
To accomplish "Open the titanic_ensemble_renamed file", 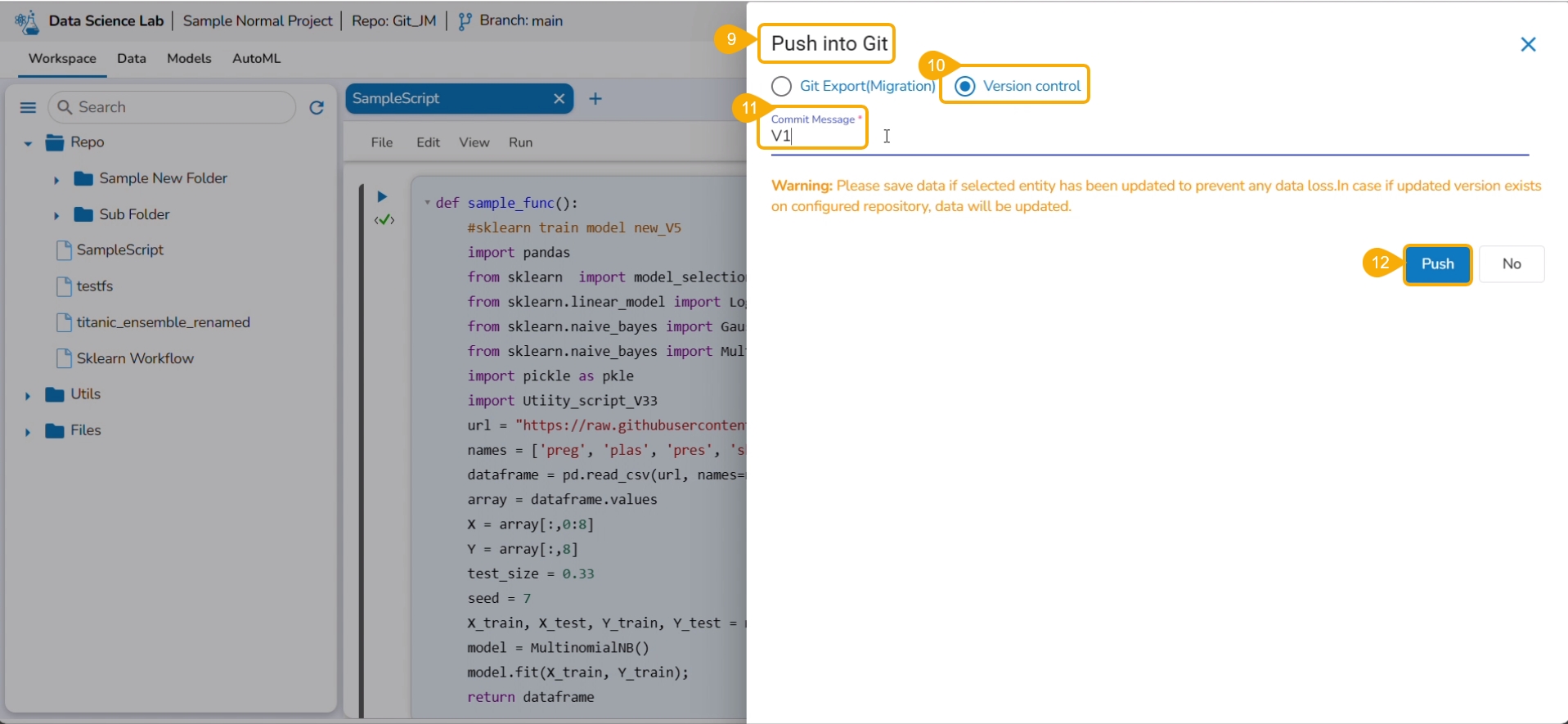I will 164,322.
